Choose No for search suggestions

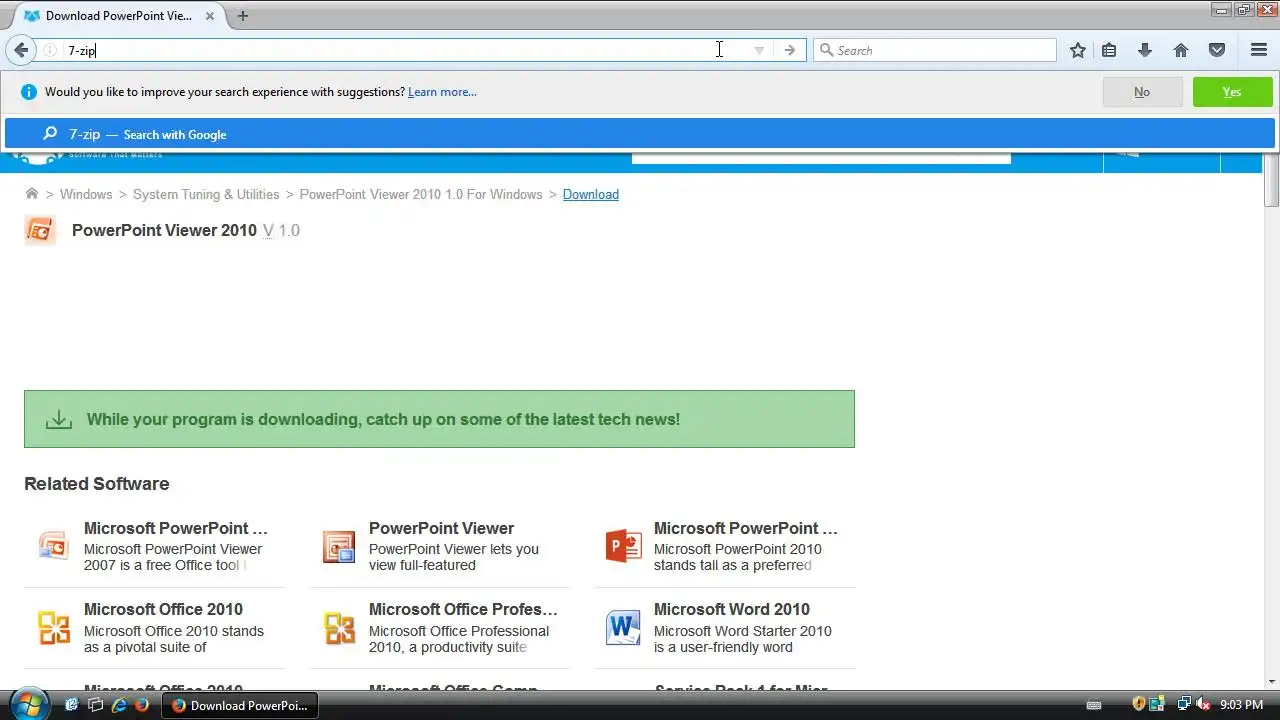coord(1142,92)
